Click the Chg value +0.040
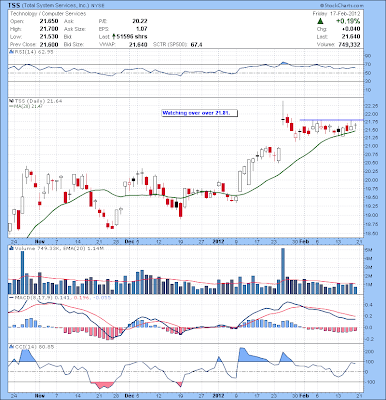The image size is (386, 400). pos(350,29)
